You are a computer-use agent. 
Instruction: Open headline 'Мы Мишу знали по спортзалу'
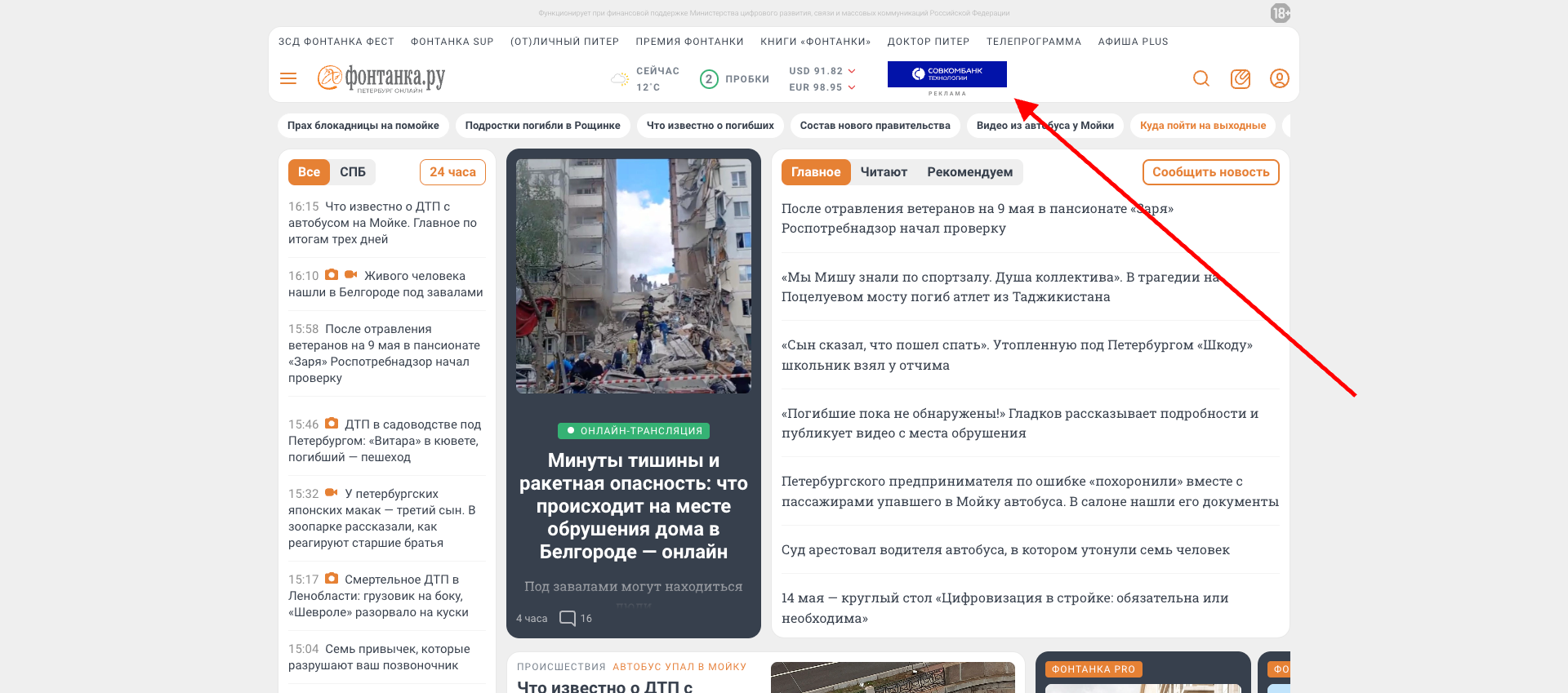(1000, 287)
